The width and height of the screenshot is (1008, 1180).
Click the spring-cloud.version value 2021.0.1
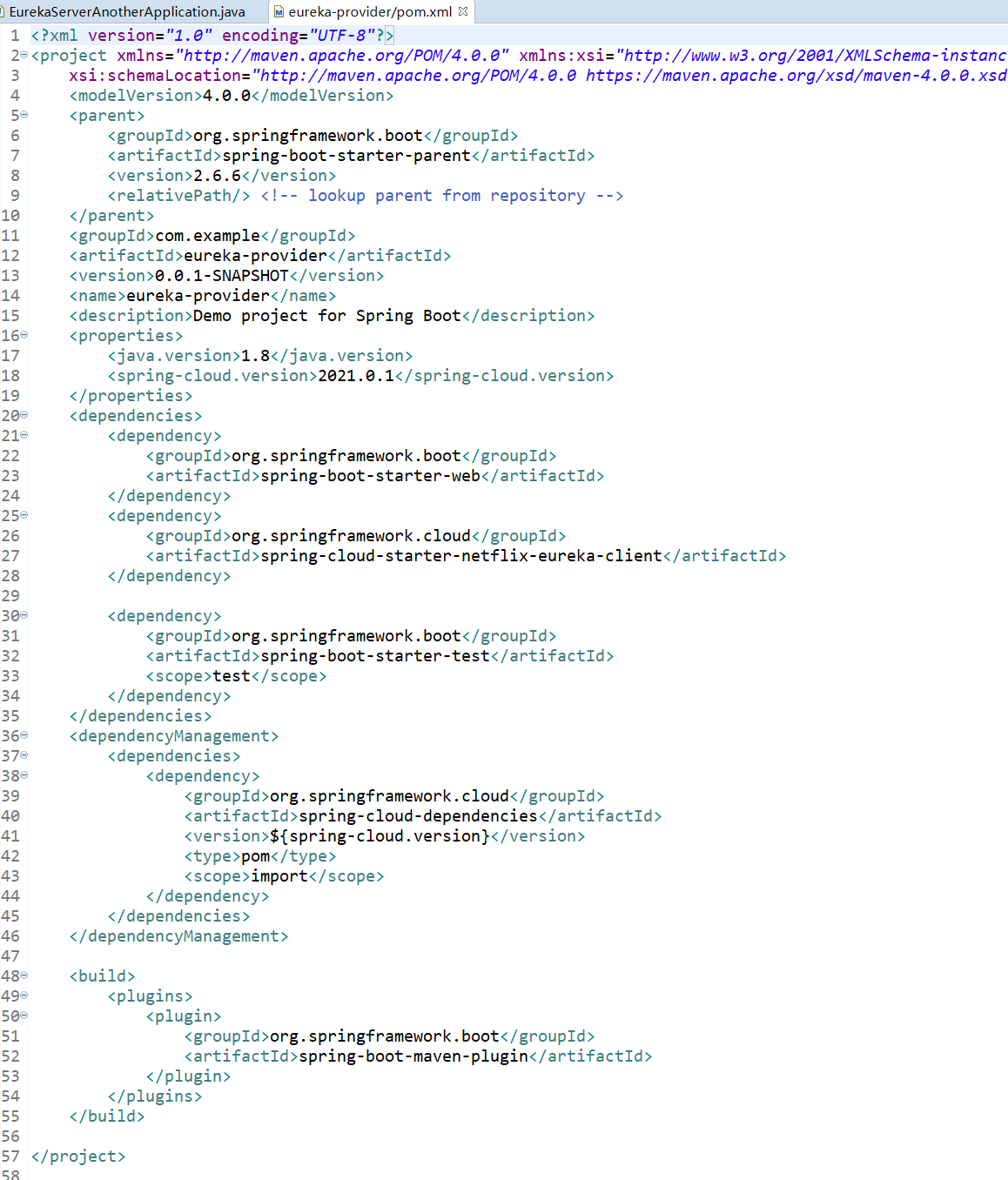(356, 376)
